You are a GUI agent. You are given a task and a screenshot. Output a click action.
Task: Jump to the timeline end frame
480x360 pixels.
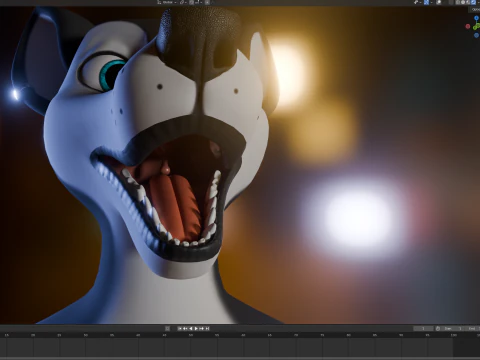[207, 328]
